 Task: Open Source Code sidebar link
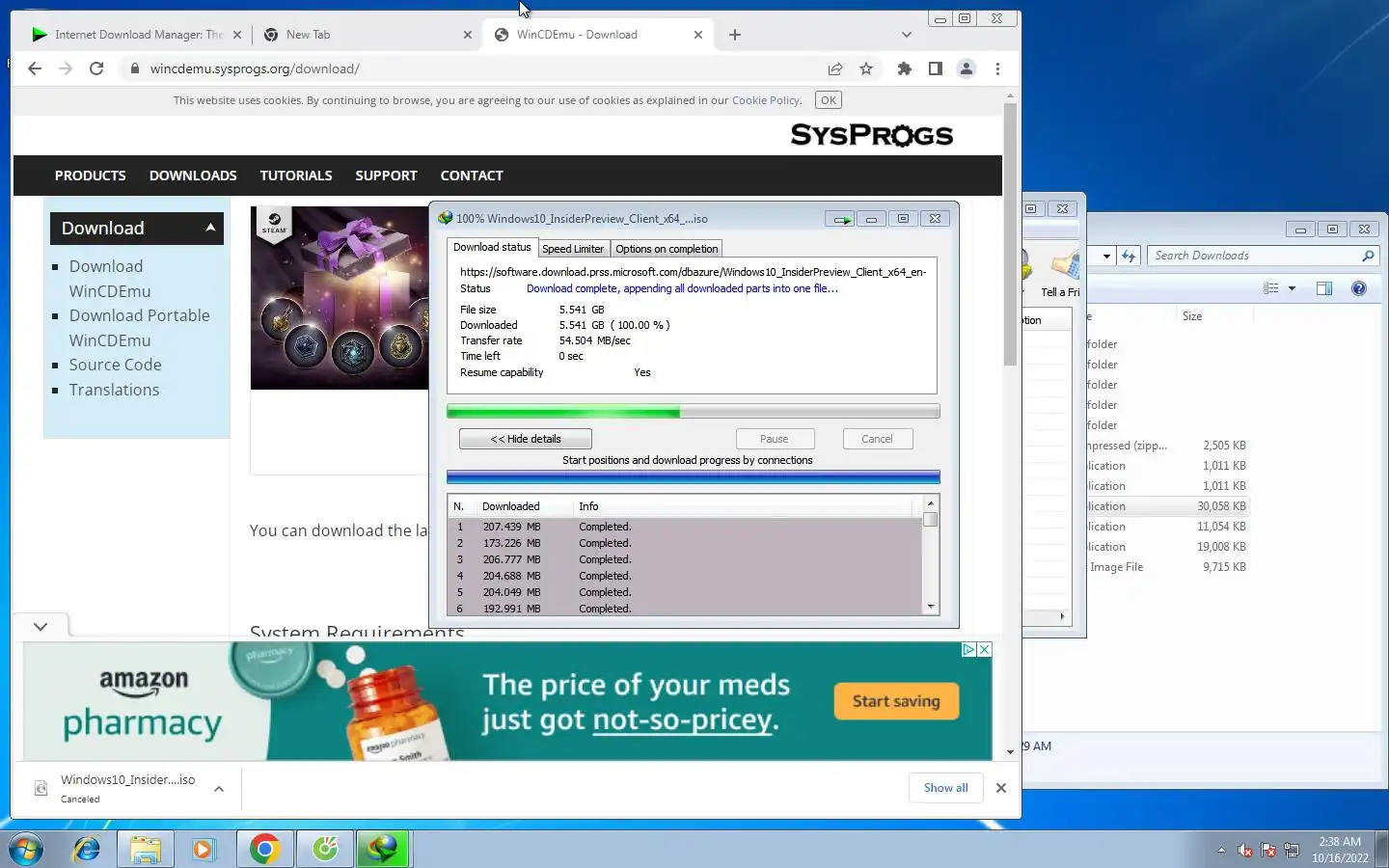pos(115,365)
